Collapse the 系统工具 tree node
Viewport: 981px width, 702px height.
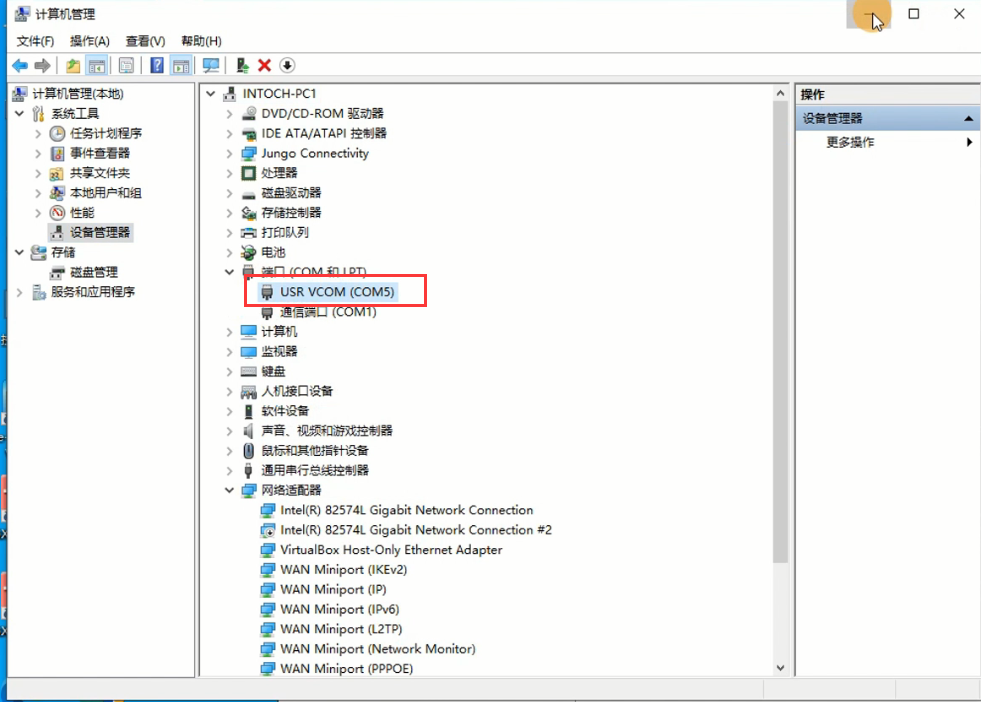click(x=19, y=114)
